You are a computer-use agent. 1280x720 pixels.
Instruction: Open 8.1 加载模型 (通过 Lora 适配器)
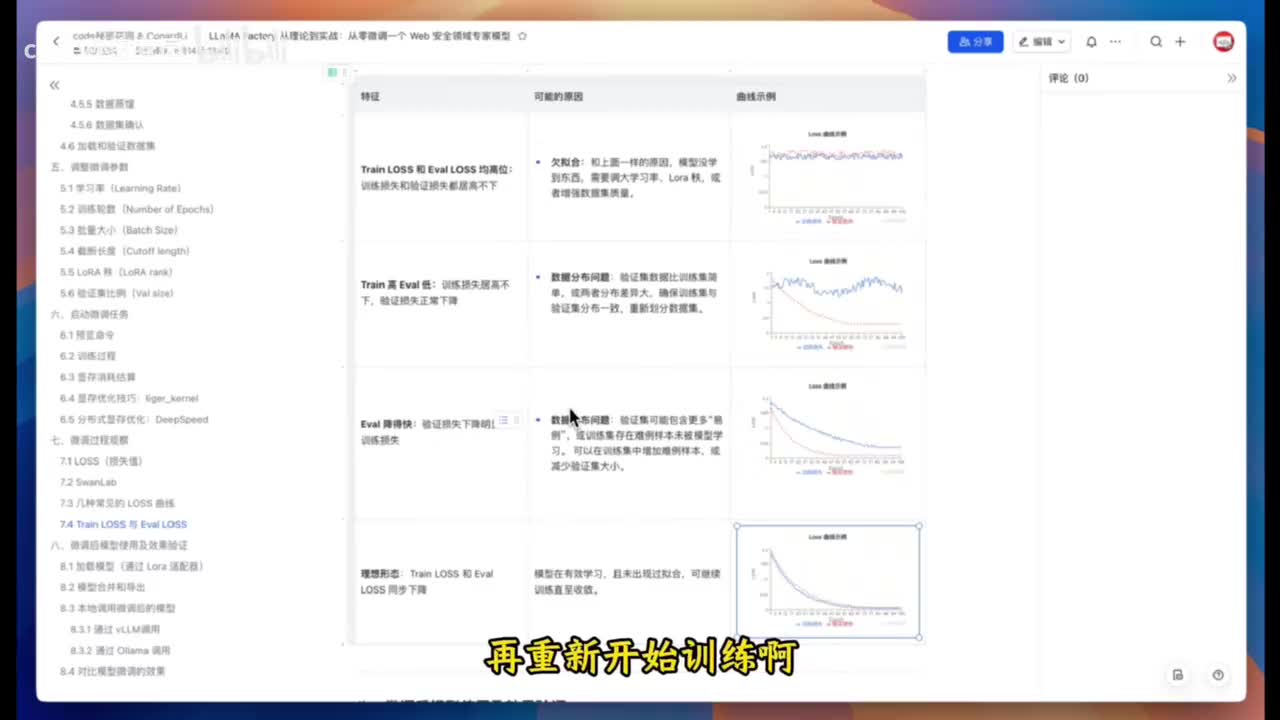click(x=131, y=566)
